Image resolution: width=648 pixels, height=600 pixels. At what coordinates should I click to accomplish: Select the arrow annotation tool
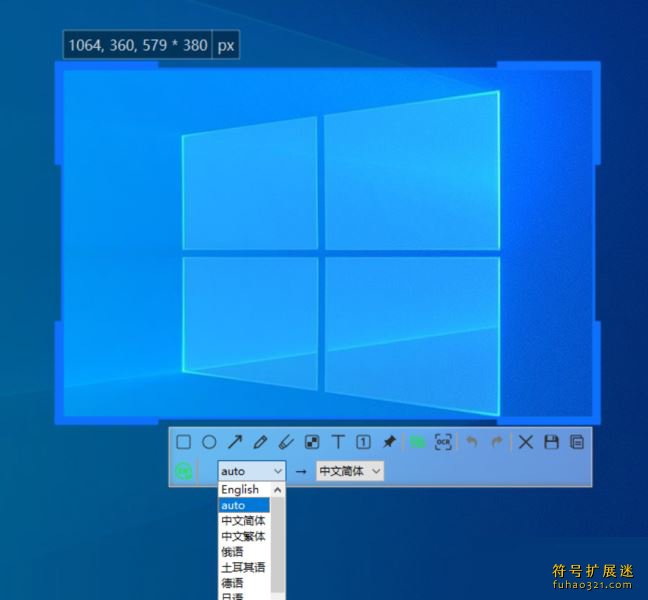coord(235,442)
